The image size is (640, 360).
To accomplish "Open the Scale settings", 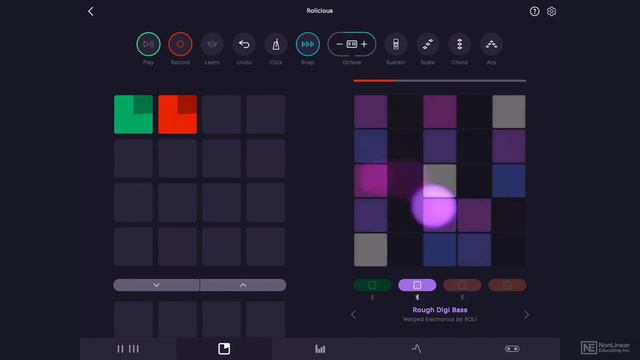I will [427, 44].
